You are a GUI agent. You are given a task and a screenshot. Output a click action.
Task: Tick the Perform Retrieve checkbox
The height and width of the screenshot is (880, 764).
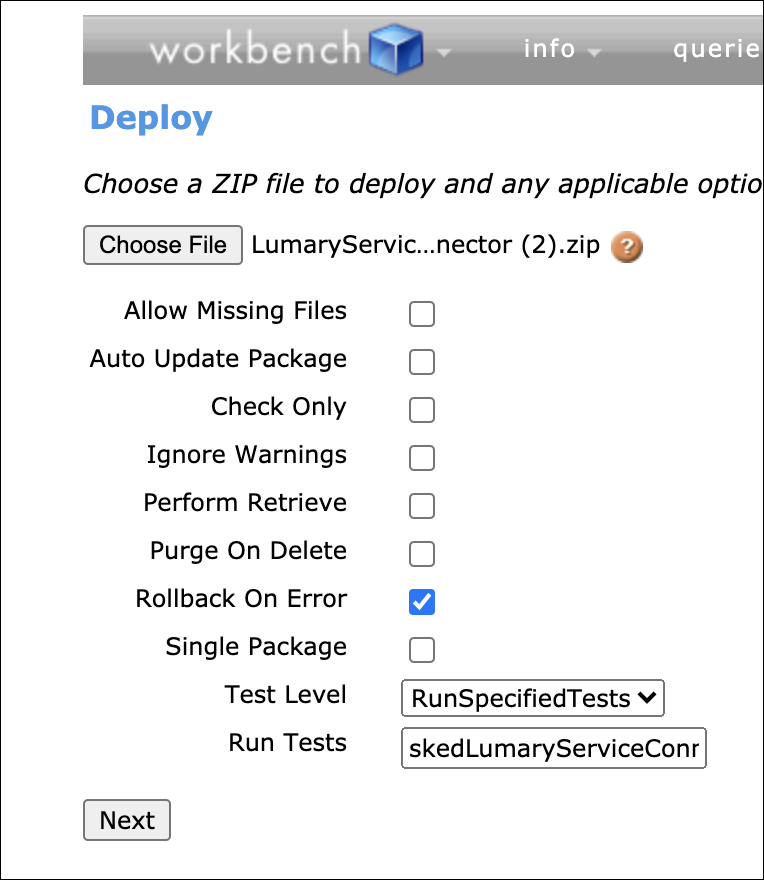(x=422, y=506)
